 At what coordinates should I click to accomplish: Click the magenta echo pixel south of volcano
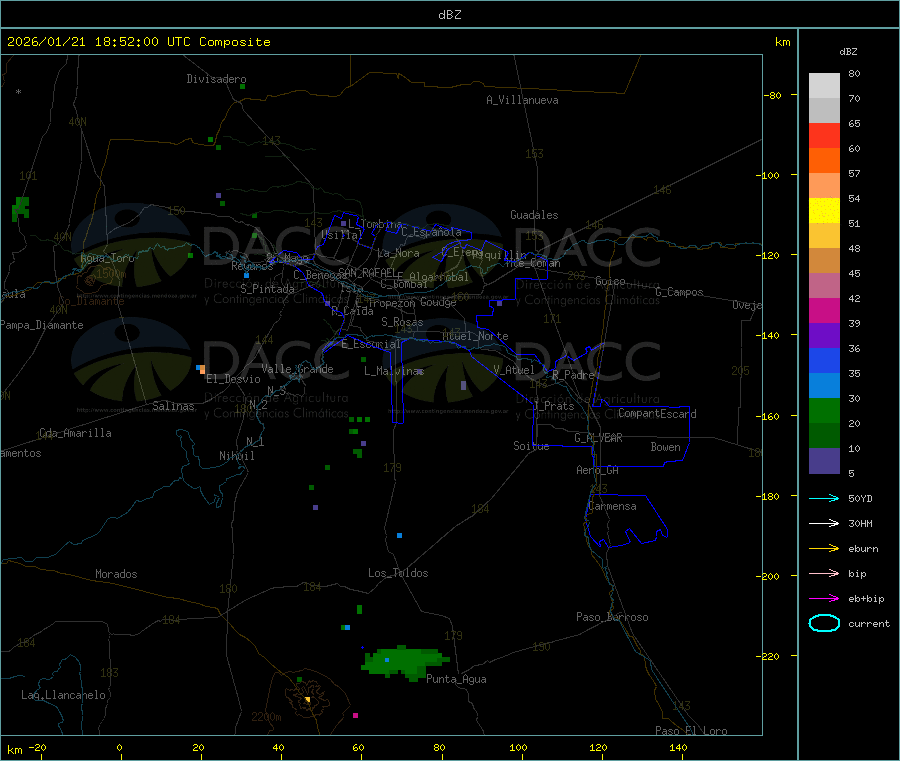355,715
